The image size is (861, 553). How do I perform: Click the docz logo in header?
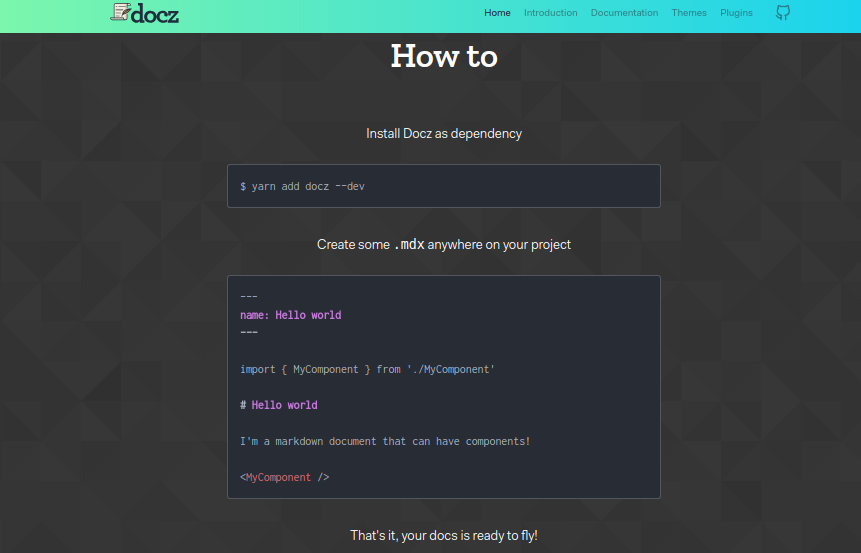pos(144,13)
